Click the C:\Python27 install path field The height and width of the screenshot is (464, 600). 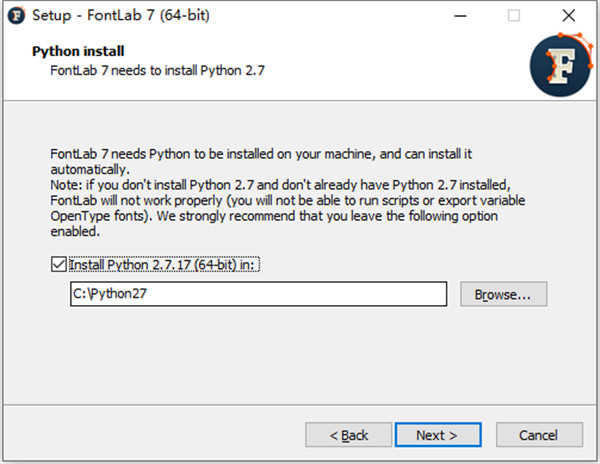point(257,294)
